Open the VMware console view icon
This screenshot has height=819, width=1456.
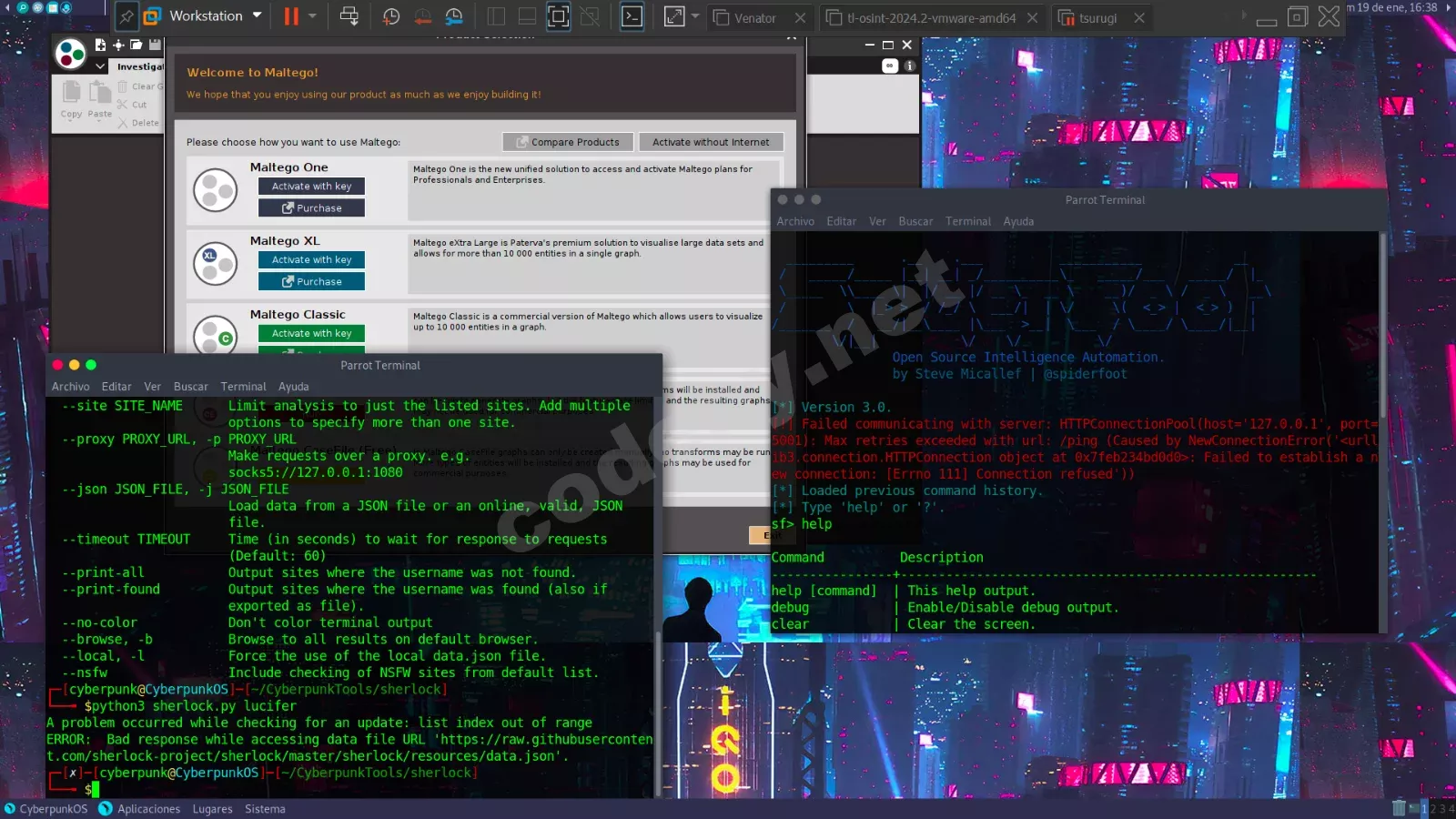click(x=632, y=16)
